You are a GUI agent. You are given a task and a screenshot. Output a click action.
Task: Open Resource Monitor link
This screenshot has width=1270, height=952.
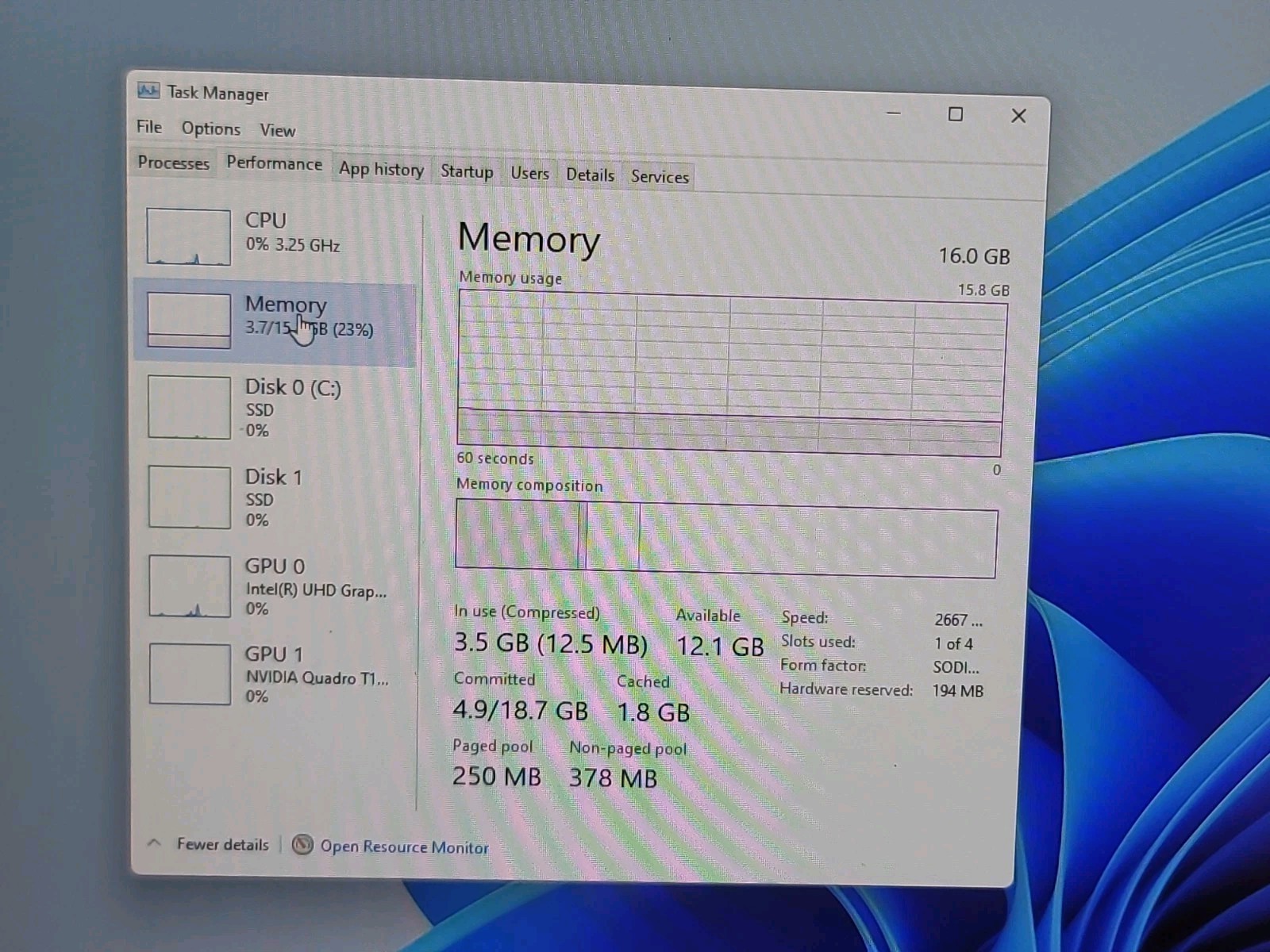[404, 847]
